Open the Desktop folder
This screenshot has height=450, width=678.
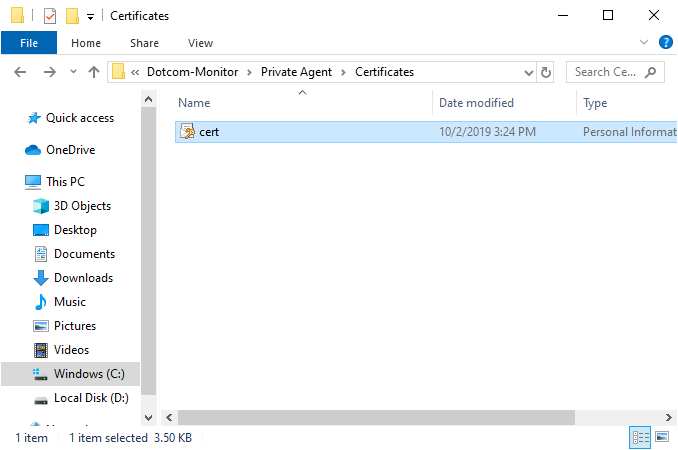(x=65, y=230)
